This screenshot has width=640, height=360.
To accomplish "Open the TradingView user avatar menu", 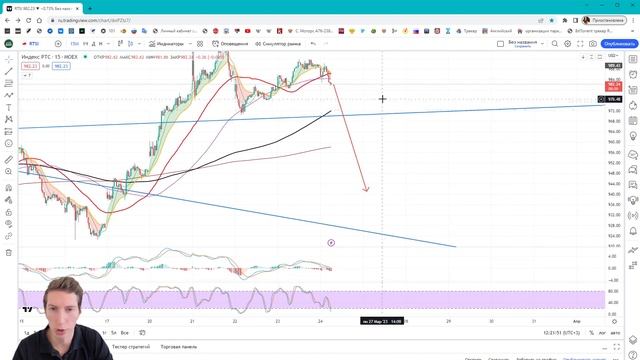I will coord(9,44).
